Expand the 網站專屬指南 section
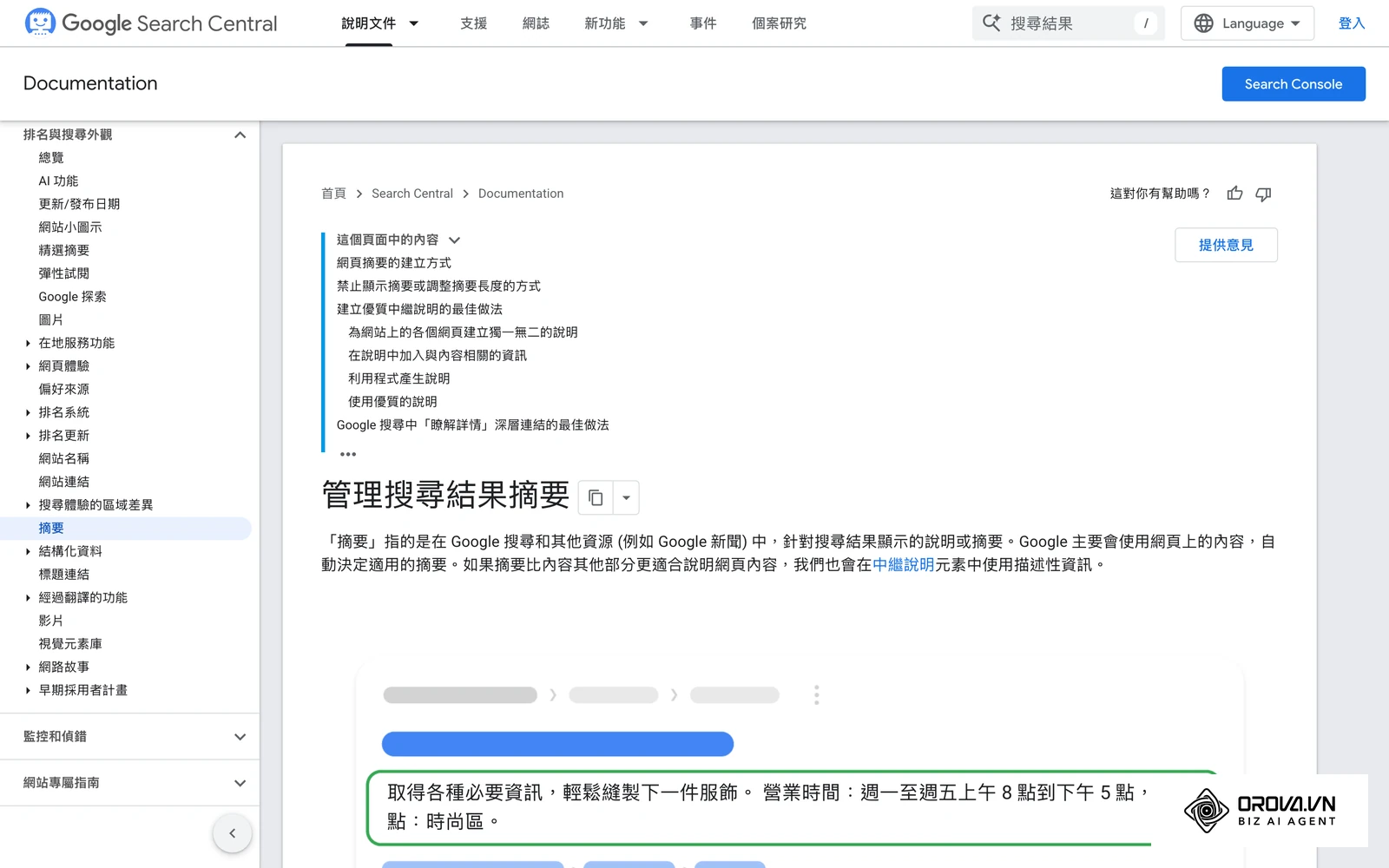Screen dimensions: 1389x868 240,783
